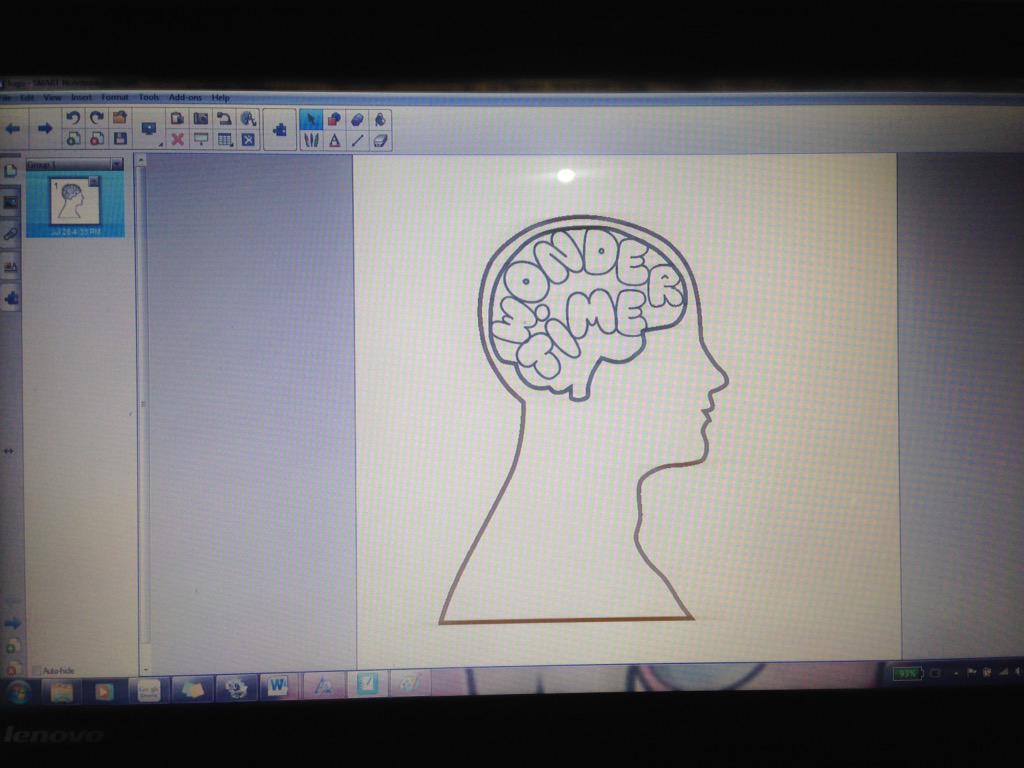Viewport: 1024px width, 768px height.
Task: Enable the Auto-hide checkbox
Action: click(37, 671)
